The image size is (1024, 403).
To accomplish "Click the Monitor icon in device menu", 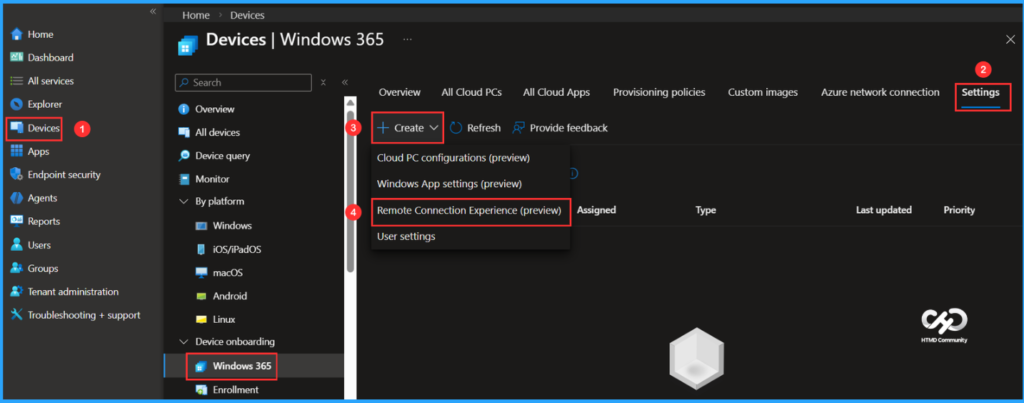I will [x=184, y=179].
